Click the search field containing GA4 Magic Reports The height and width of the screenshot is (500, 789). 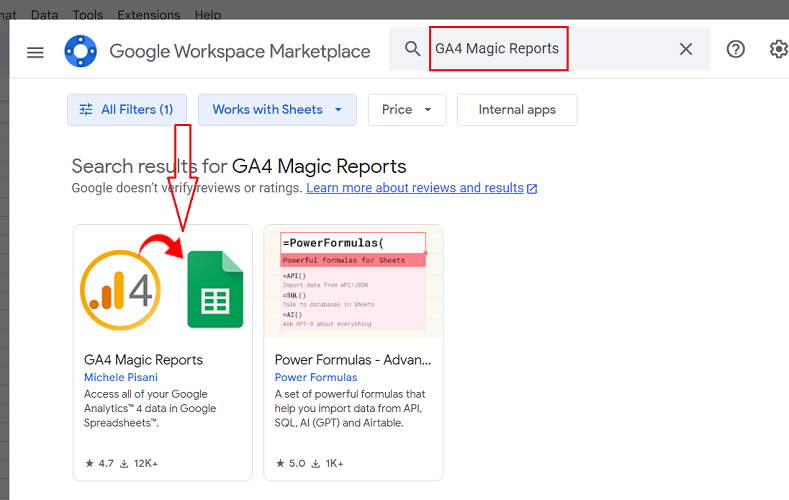click(549, 49)
